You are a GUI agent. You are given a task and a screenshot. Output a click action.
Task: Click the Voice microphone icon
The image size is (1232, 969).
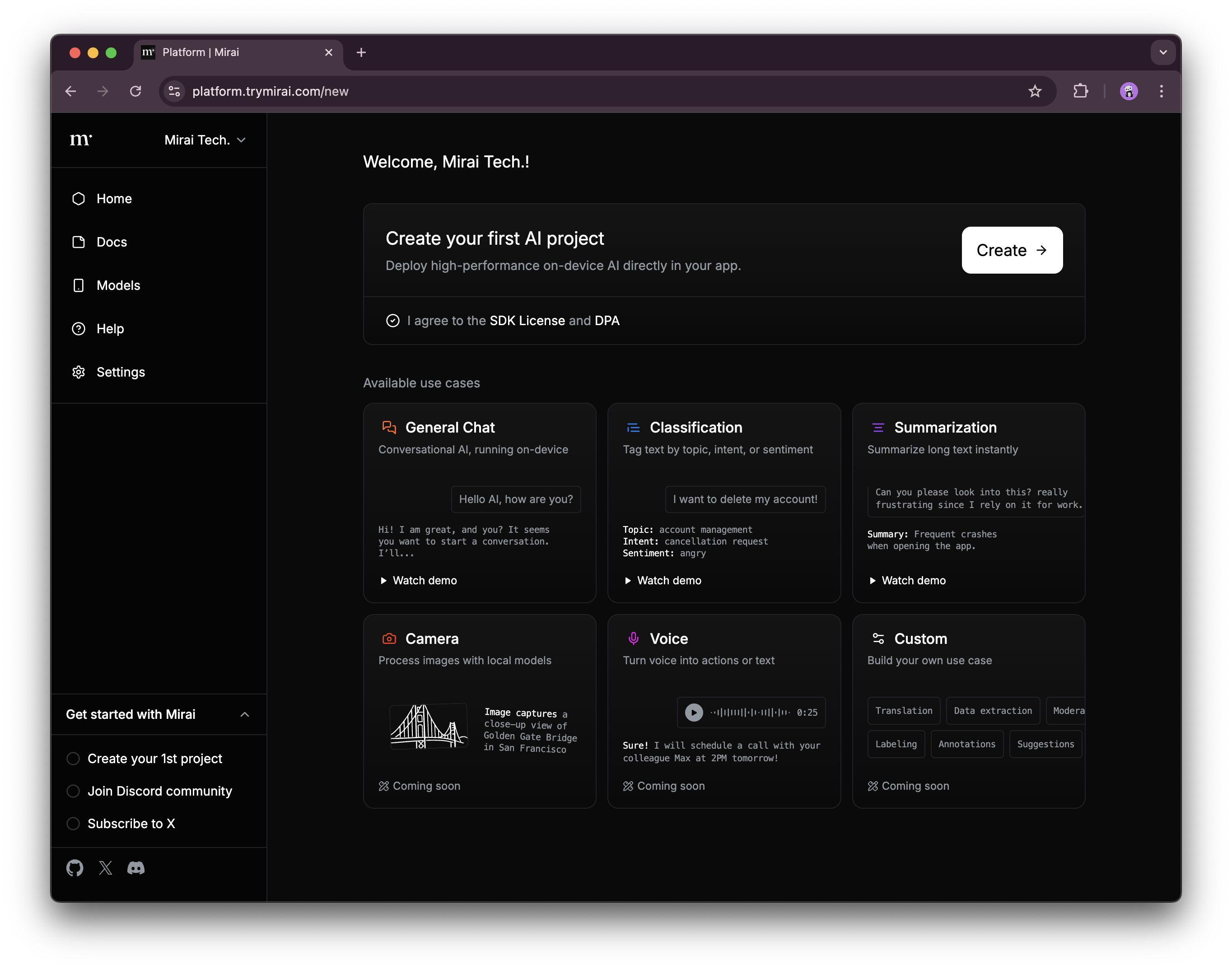633,639
